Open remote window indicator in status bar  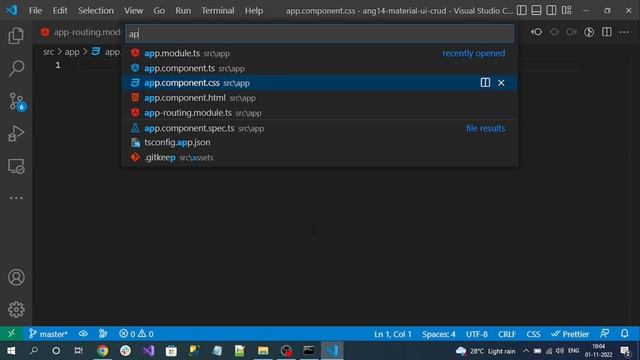pyautogui.click(x=11, y=333)
